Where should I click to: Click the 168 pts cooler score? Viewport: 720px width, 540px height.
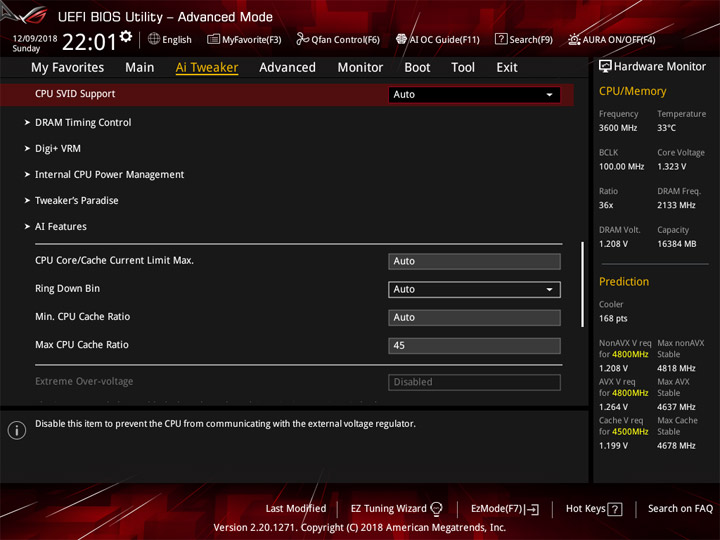click(613, 319)
